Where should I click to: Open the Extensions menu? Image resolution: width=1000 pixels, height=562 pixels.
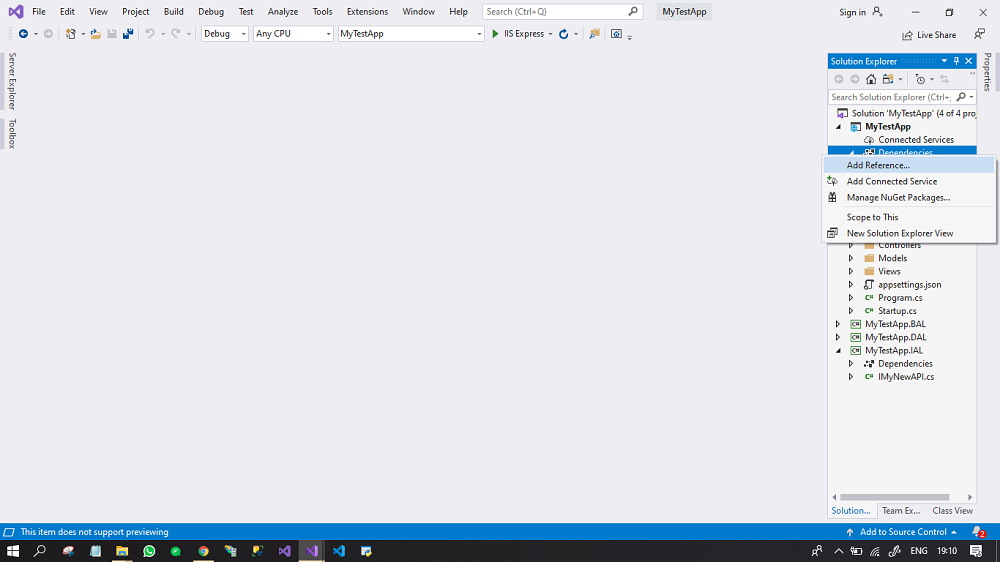click(x=367, y=11)
